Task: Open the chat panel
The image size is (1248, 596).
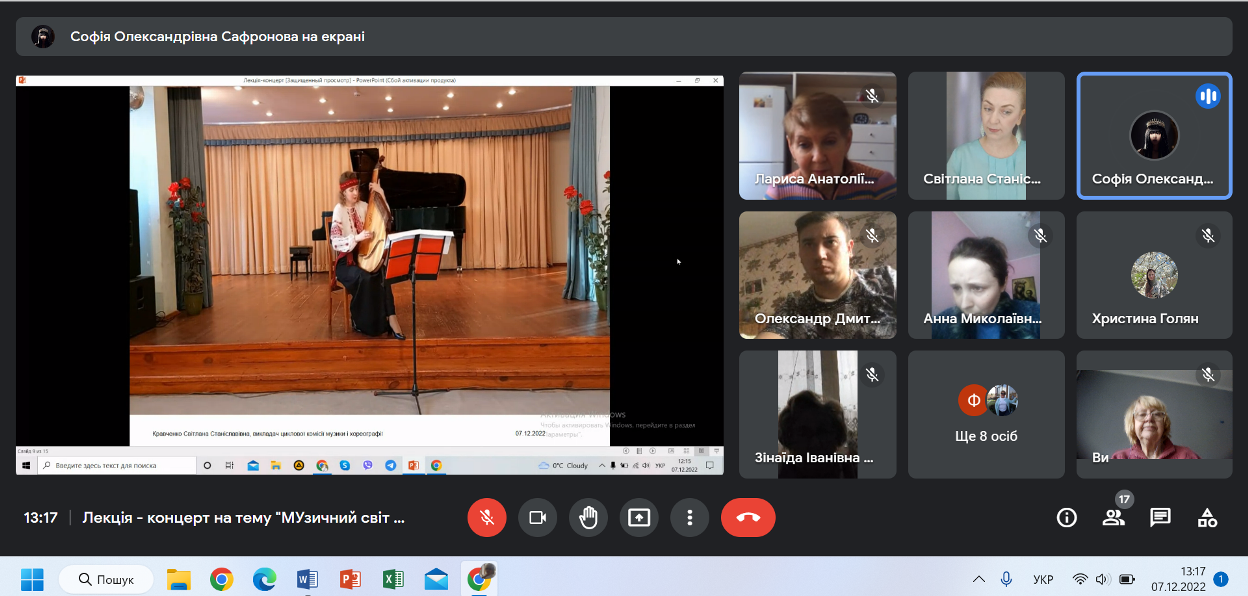Action: pyautogui.click(x=1160, y=517)
